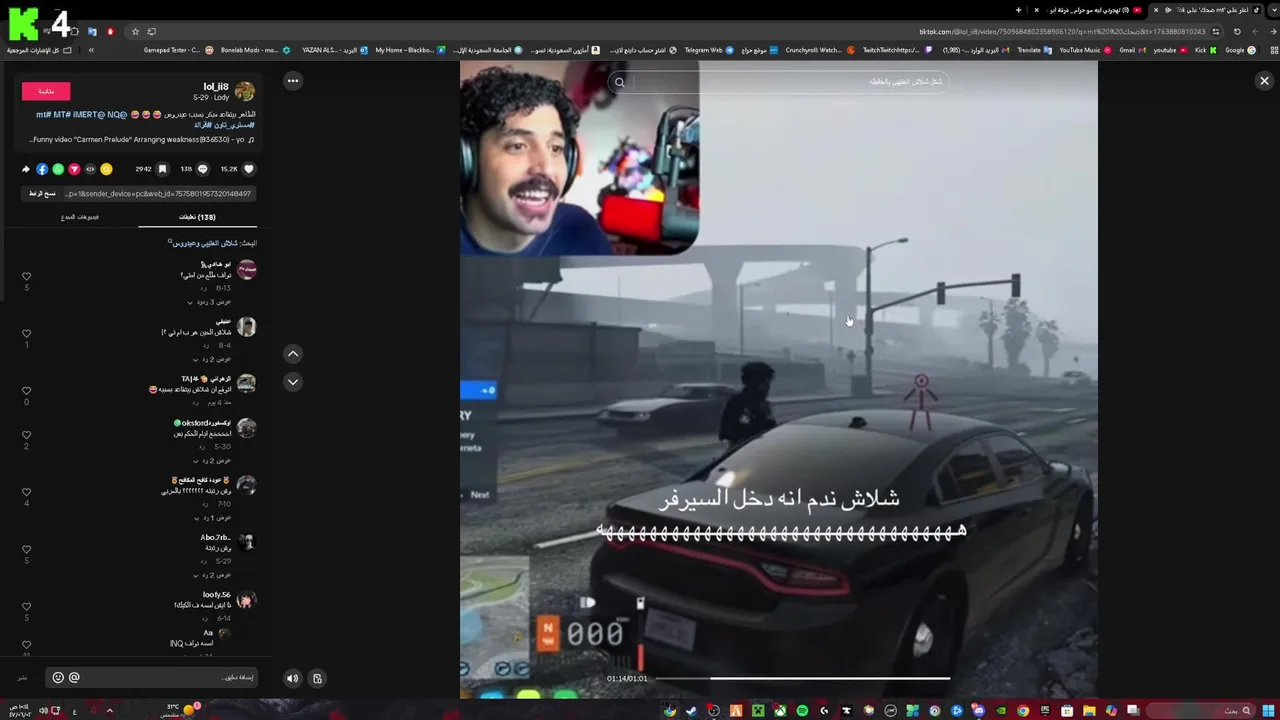The height and width of the screenshot is (720, 1280).
Task: Open the three-dots more options menu
Action: pos(293,81)
